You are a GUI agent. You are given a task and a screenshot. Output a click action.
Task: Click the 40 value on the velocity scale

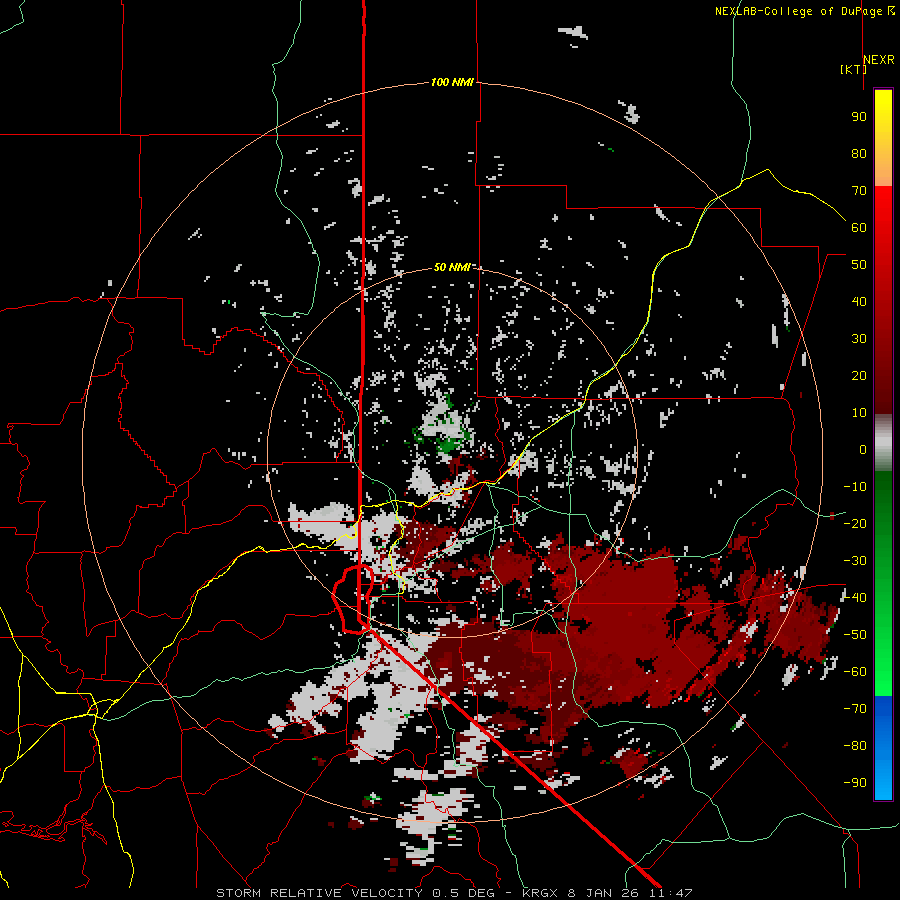[859, 301]
